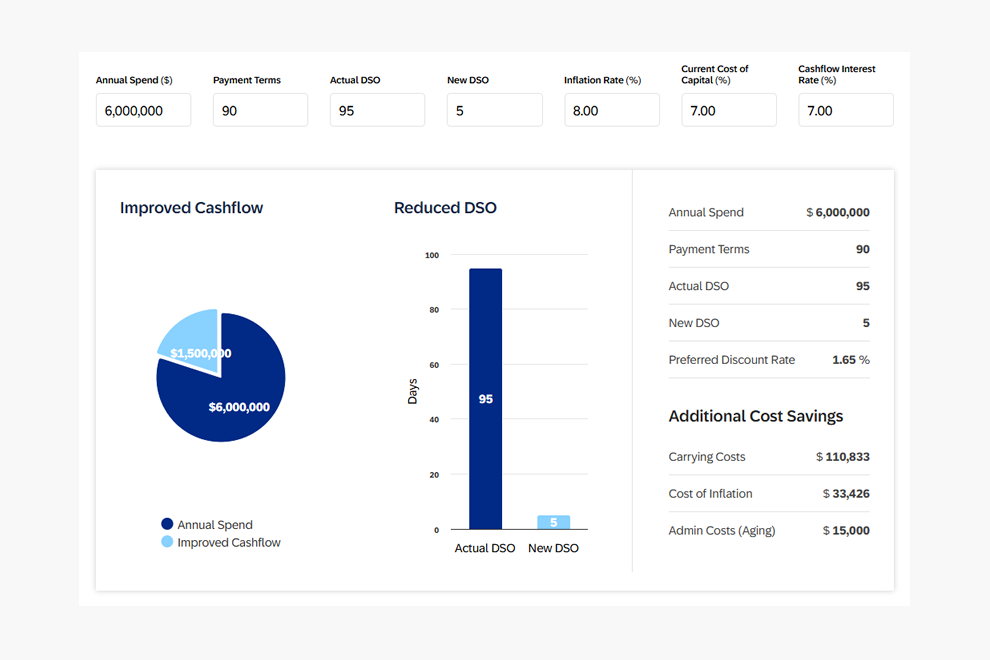
Task: Click the Improved Cashflow chart title
Action: [x=191, y=207]
